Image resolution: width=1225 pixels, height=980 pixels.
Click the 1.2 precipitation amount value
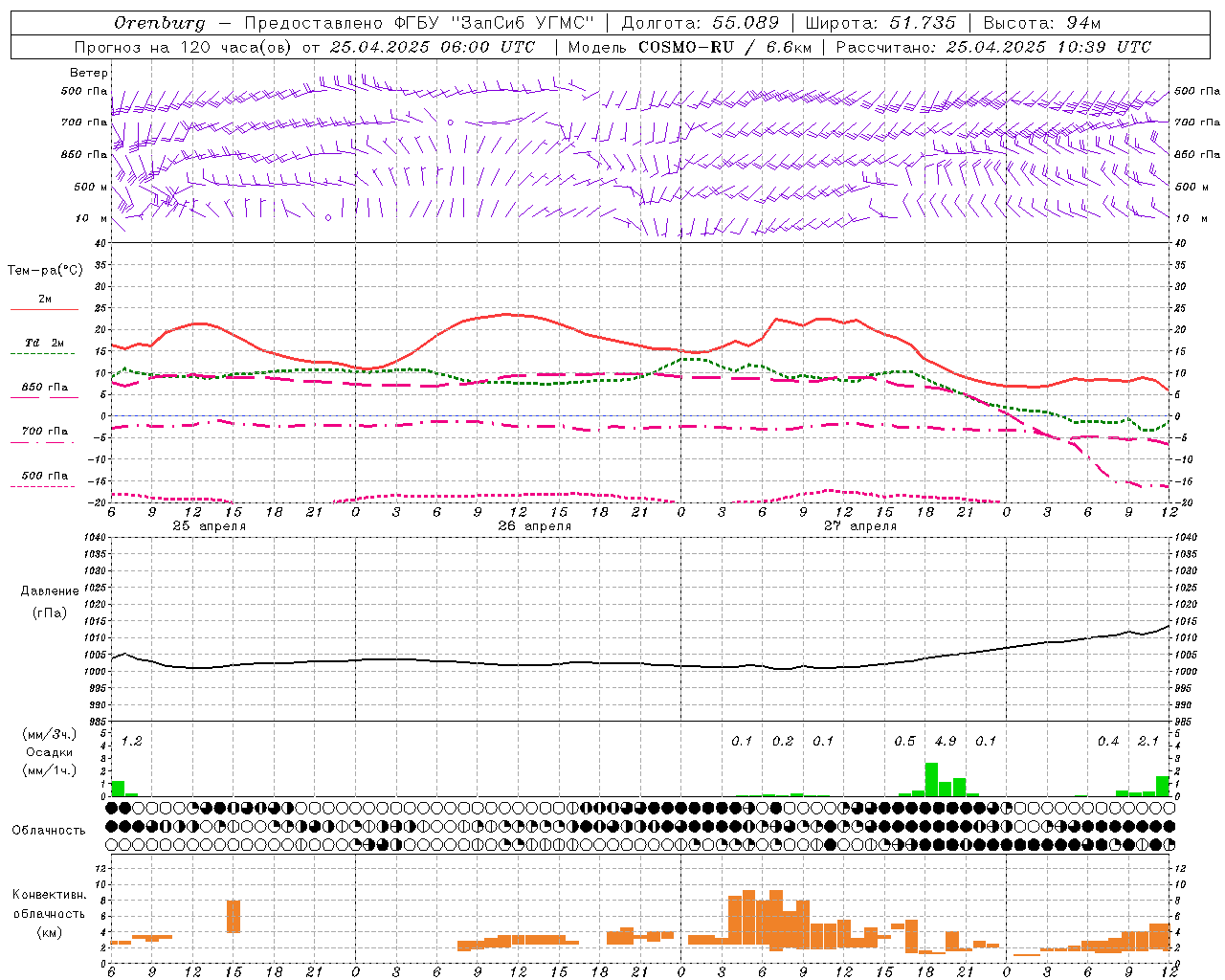(x=131, y=741)
